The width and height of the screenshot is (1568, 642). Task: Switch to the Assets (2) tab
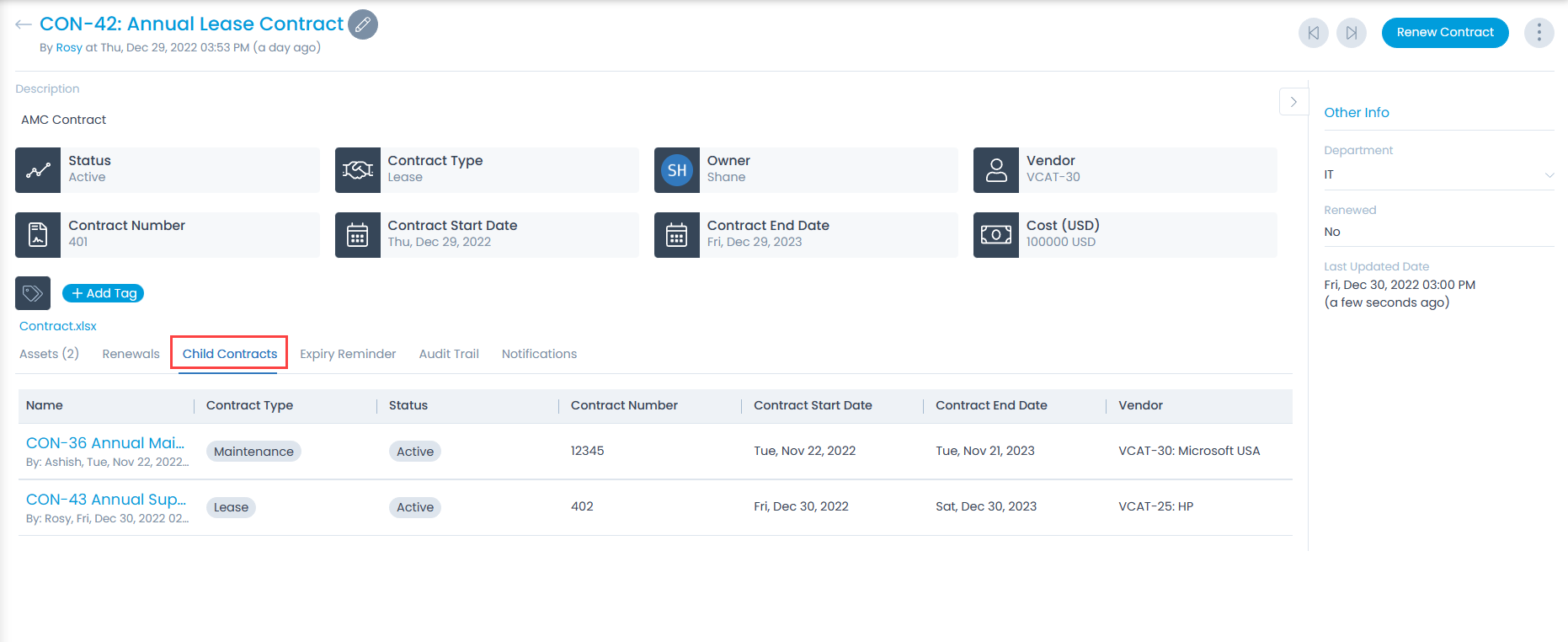click(x=49, y=354)
